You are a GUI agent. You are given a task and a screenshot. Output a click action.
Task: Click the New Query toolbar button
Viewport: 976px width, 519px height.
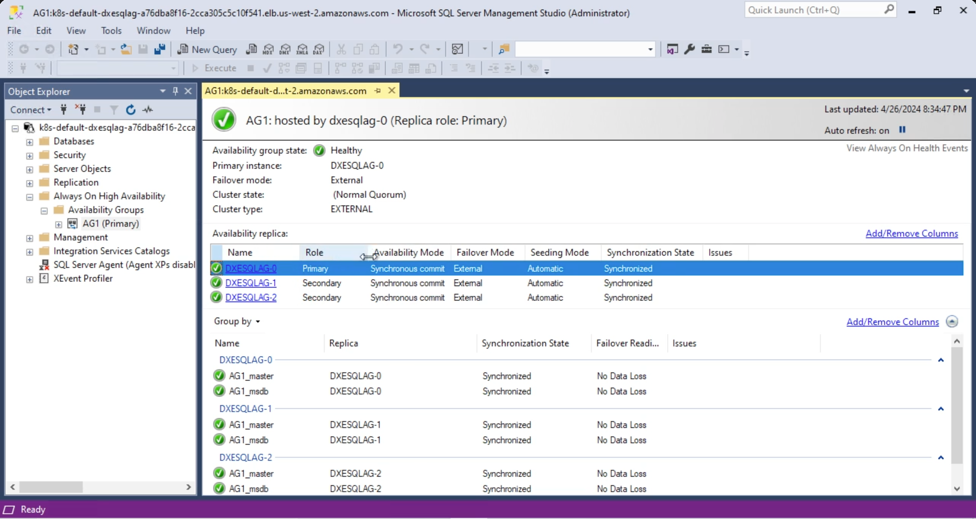click(207, 49)
